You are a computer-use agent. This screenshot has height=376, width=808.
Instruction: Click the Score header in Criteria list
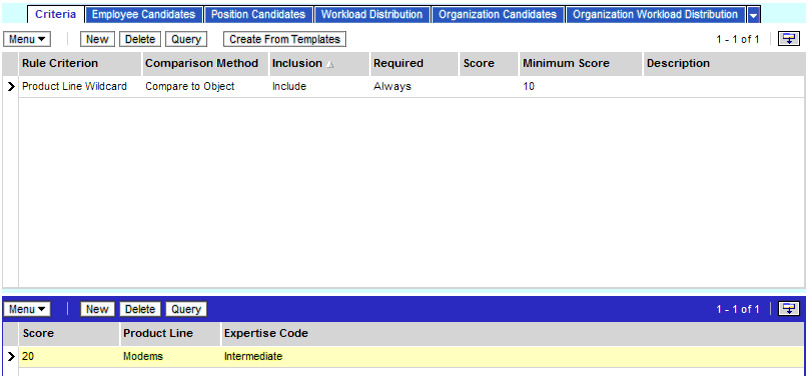(x=489, y=63)
